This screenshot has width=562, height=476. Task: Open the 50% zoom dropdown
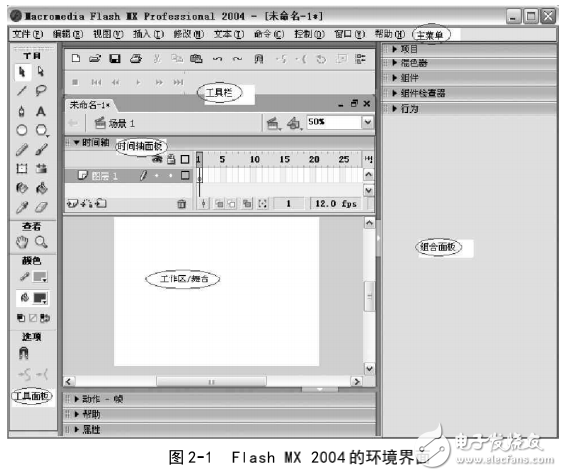click(x=368, y=122)
